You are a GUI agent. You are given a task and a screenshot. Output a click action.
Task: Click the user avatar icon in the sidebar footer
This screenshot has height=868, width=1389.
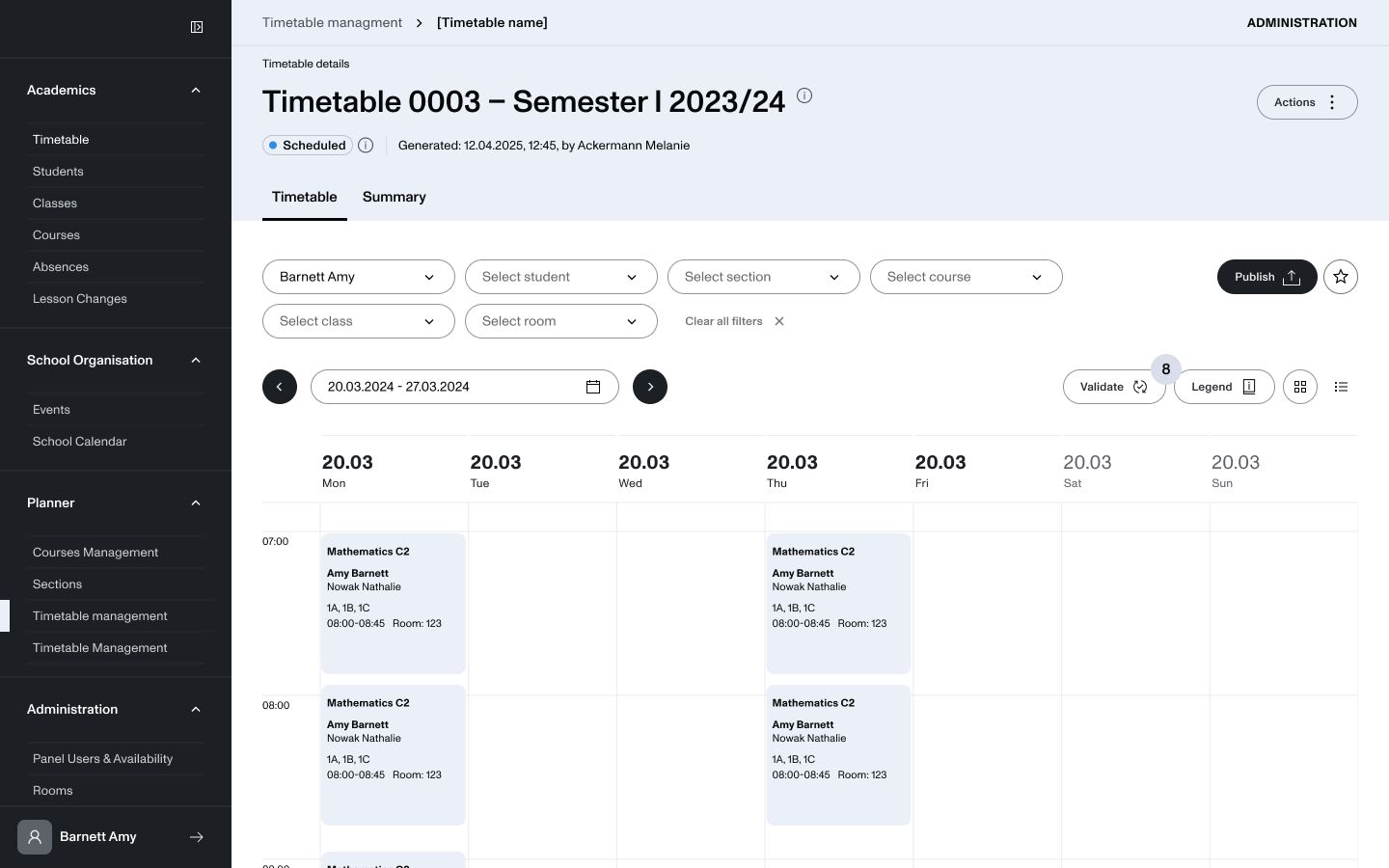[x=35, y=837]
